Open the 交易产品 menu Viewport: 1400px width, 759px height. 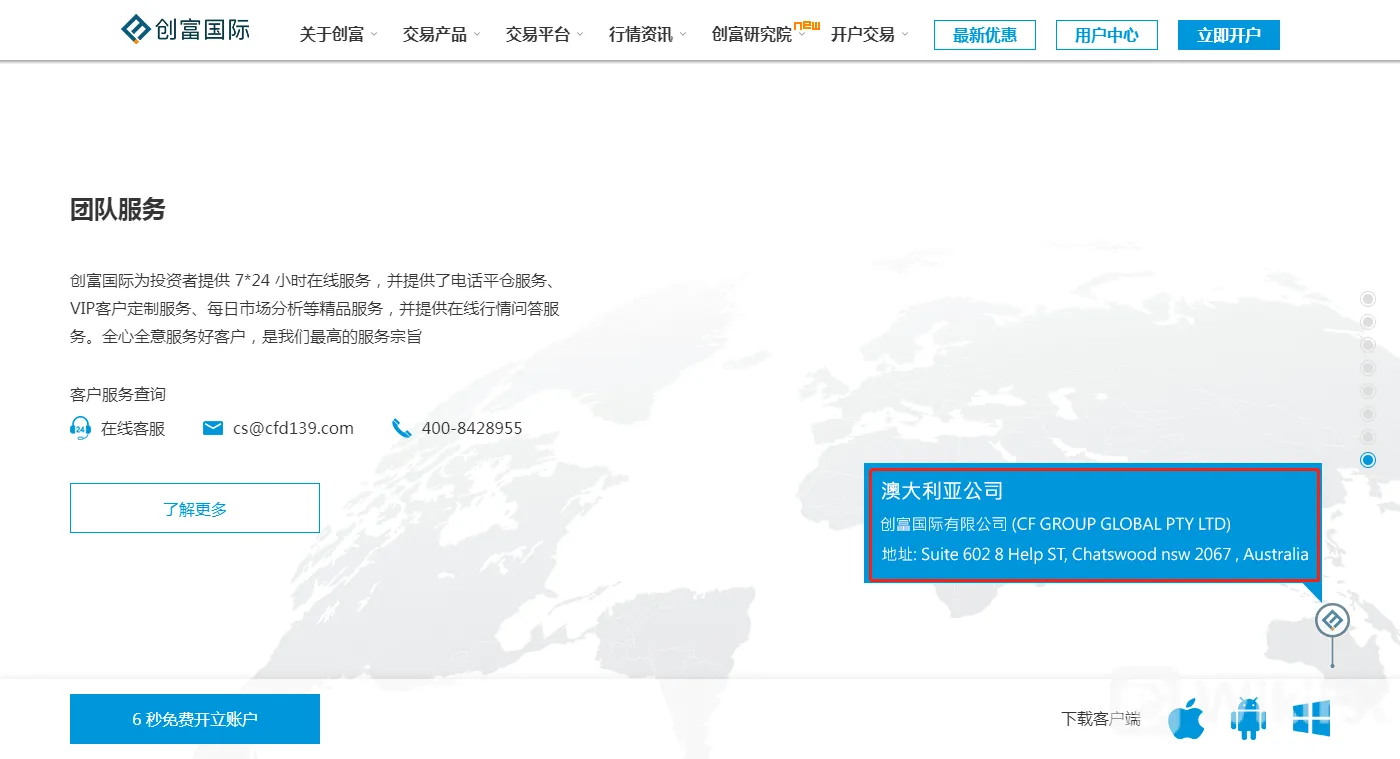(x=435, y=35)
